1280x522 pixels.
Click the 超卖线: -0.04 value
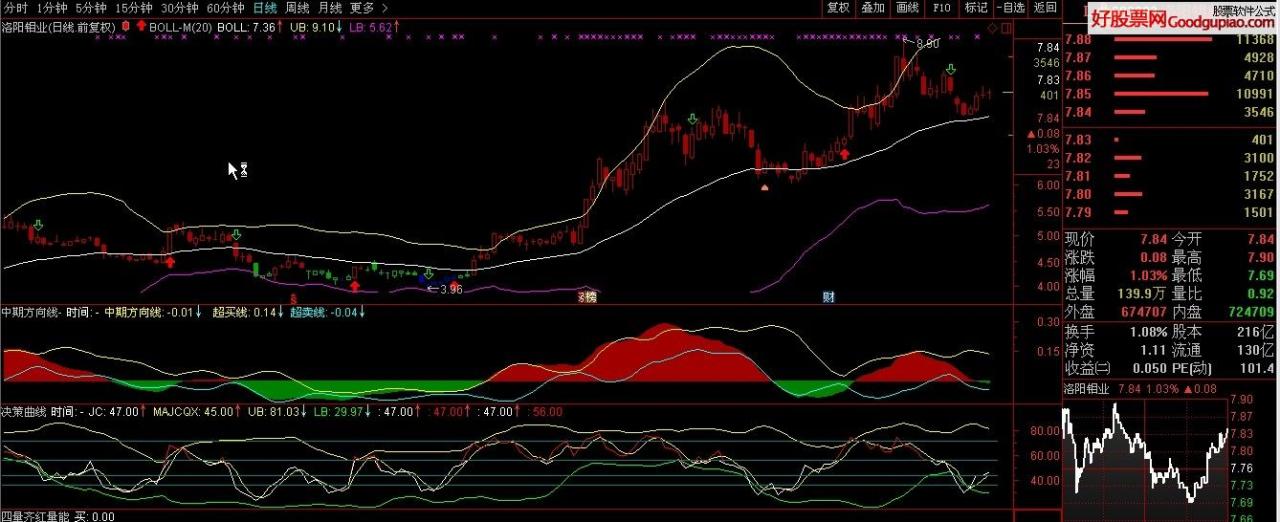pos(326,312)
